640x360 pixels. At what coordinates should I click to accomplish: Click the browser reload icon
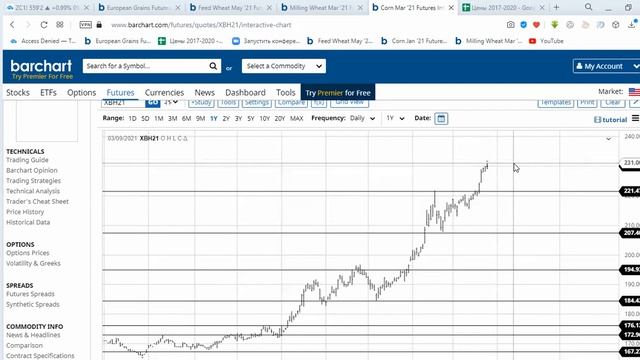[44, 25]
